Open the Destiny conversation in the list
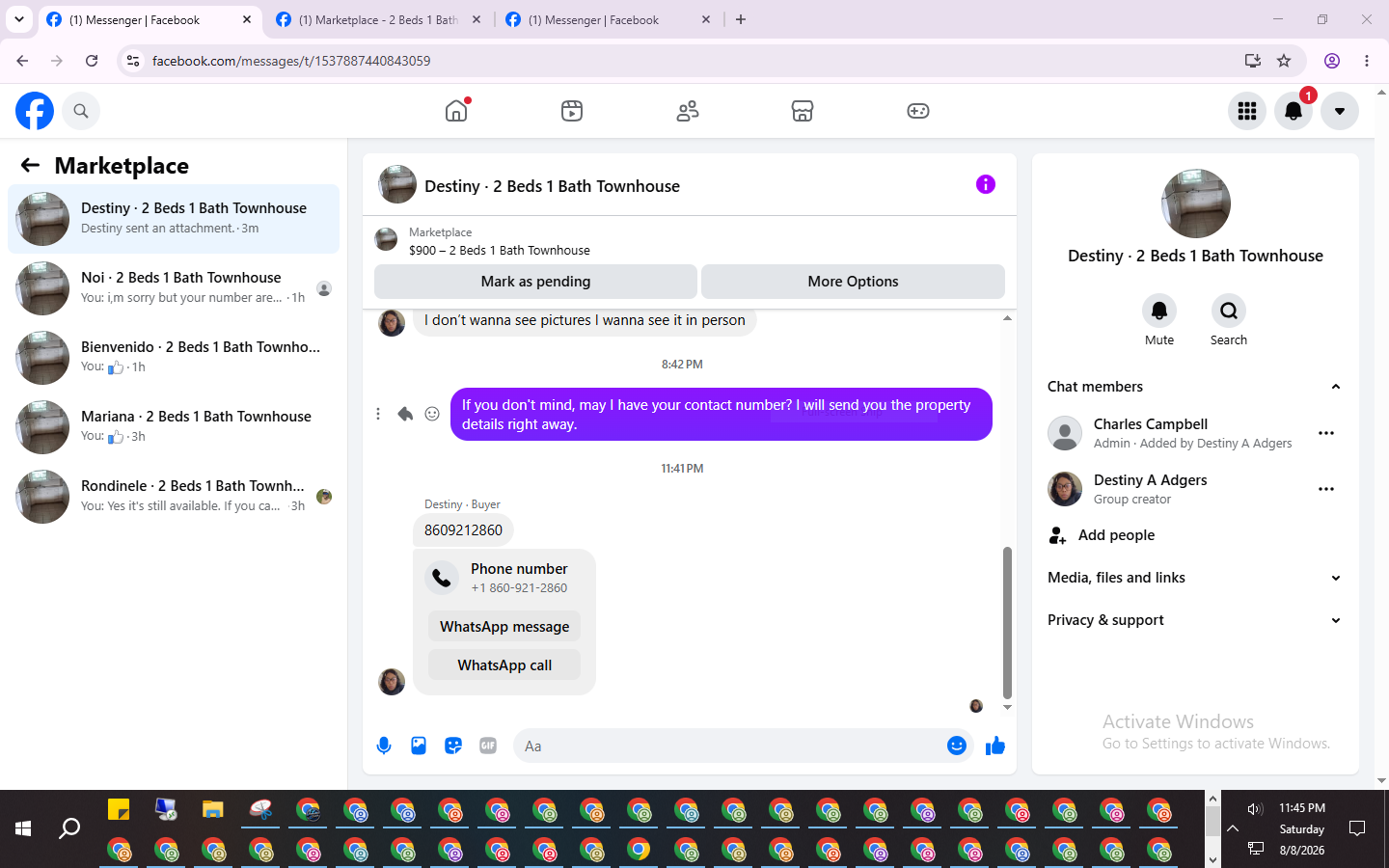 pos(174,219)
